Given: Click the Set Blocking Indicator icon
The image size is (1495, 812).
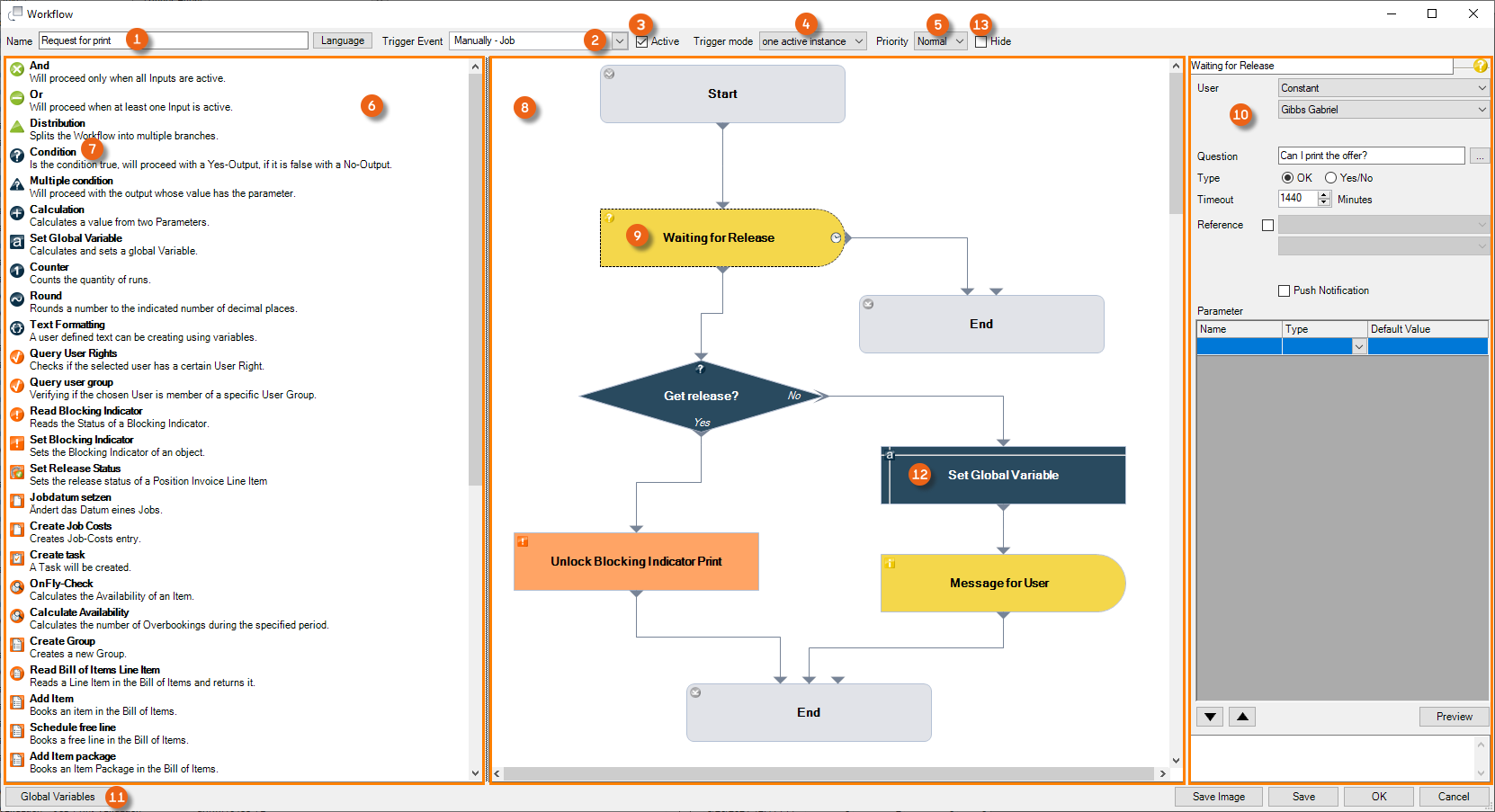Looking at the screenshot, I should coord(16,443).
